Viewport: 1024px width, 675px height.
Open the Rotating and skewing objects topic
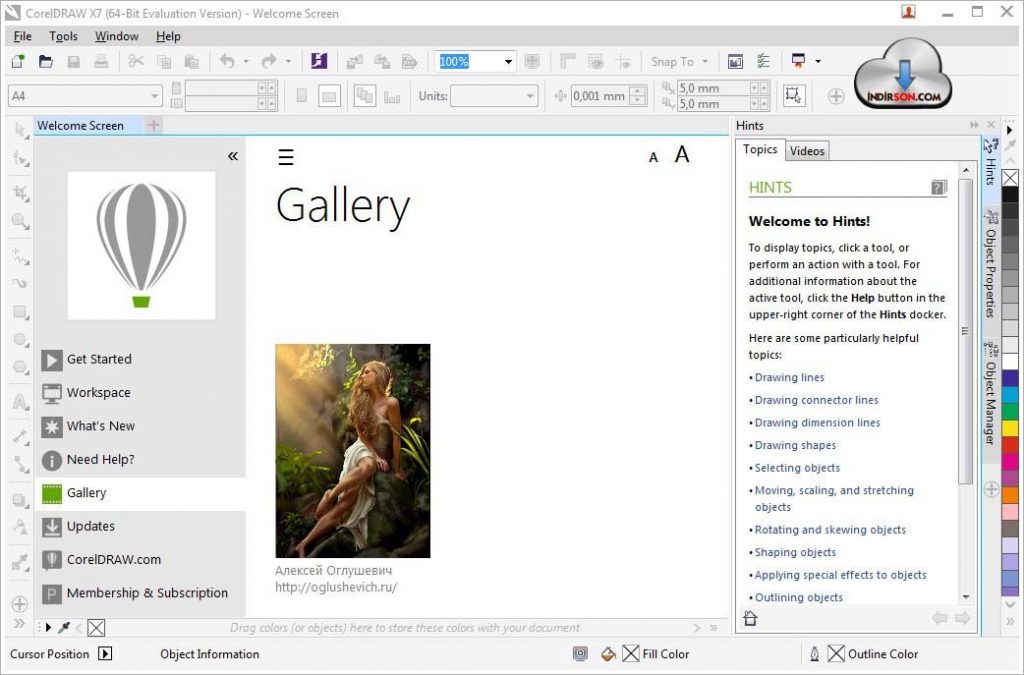coord(830,530)
